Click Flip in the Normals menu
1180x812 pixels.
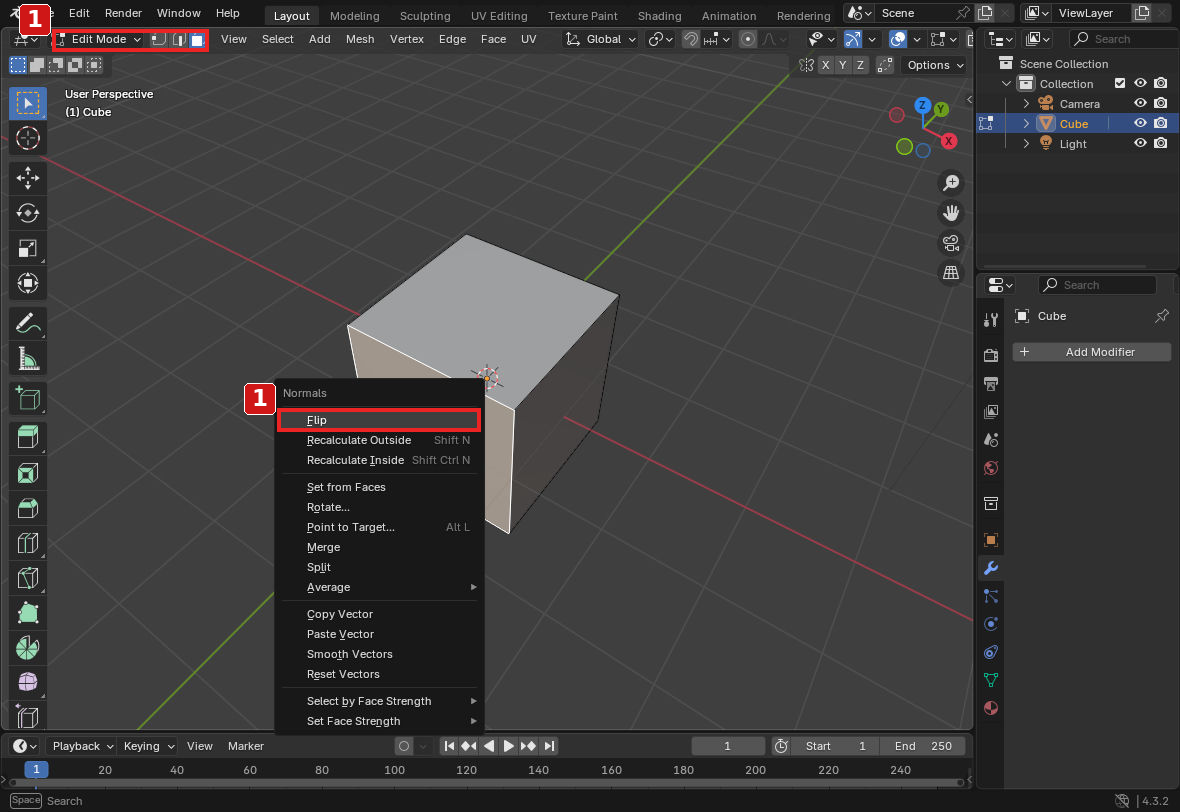379,420
